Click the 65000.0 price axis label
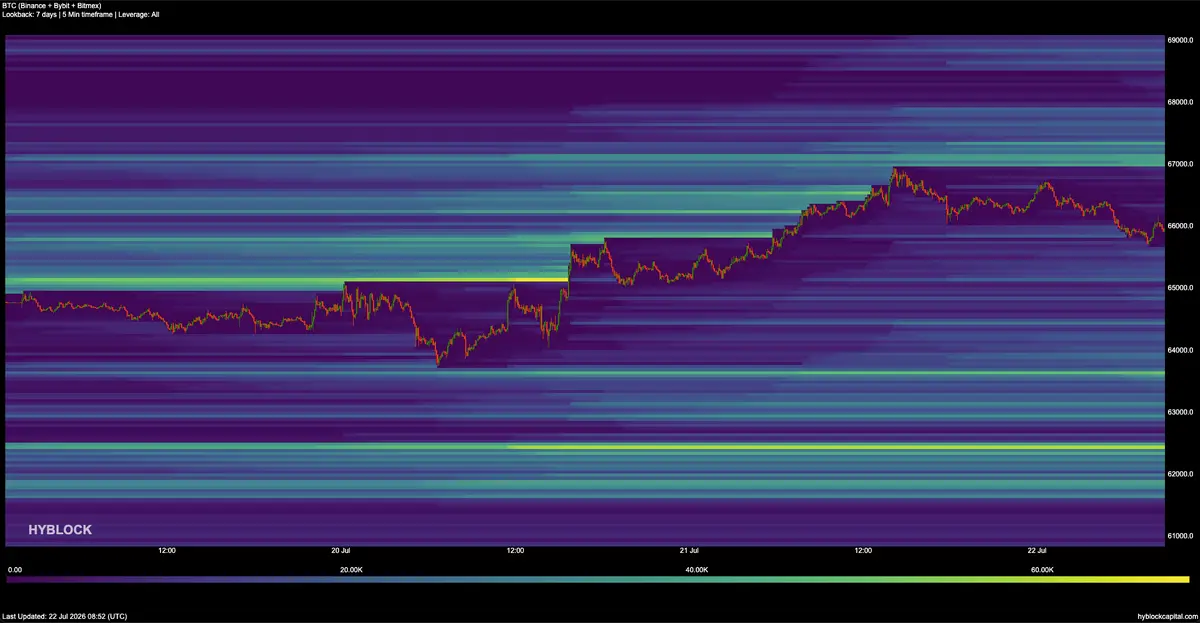Screen dimensions: 1200x623 coord(1181,288)
